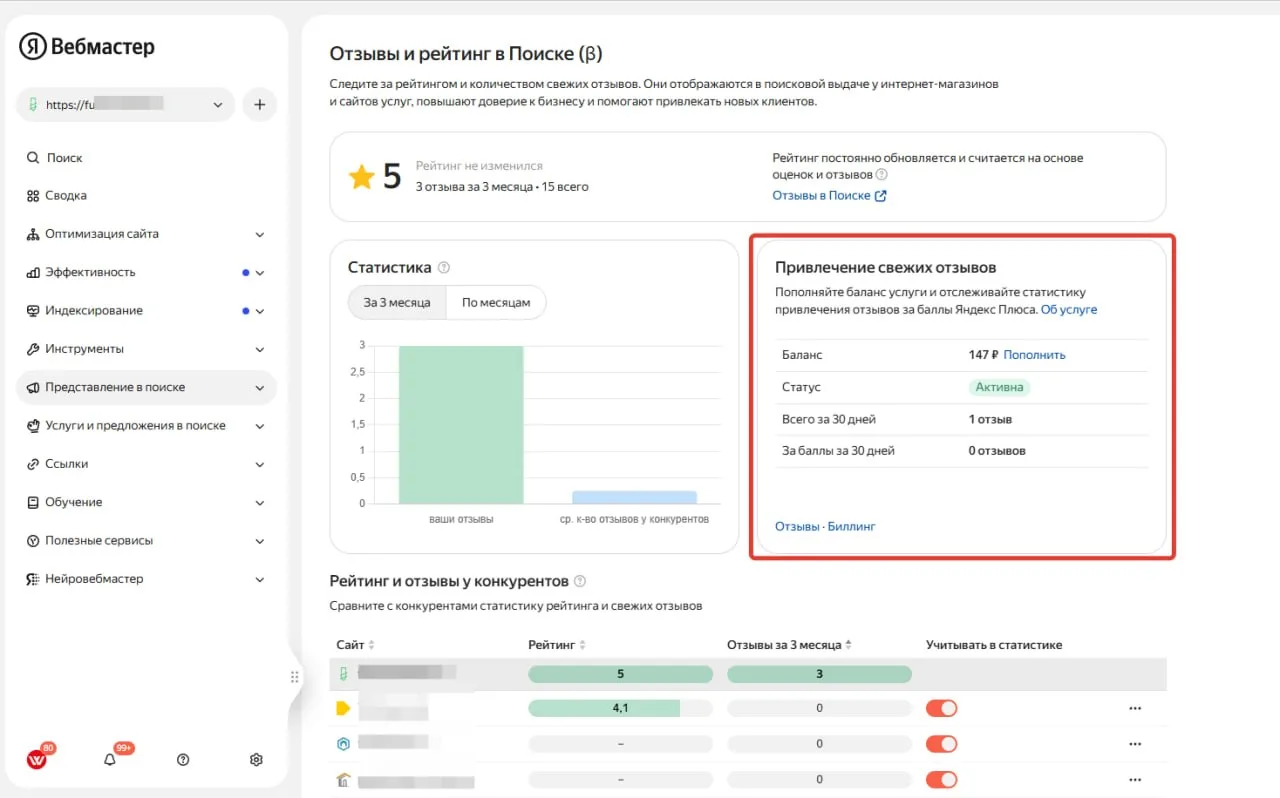The height and width of the screenshot is (798, 1280).
Task: Click the teal hexagon site icon in the table
Action: point(342,744)
